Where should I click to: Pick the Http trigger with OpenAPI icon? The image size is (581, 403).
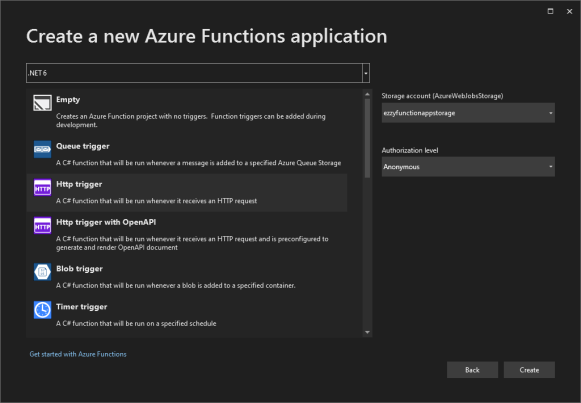[42, 226]
